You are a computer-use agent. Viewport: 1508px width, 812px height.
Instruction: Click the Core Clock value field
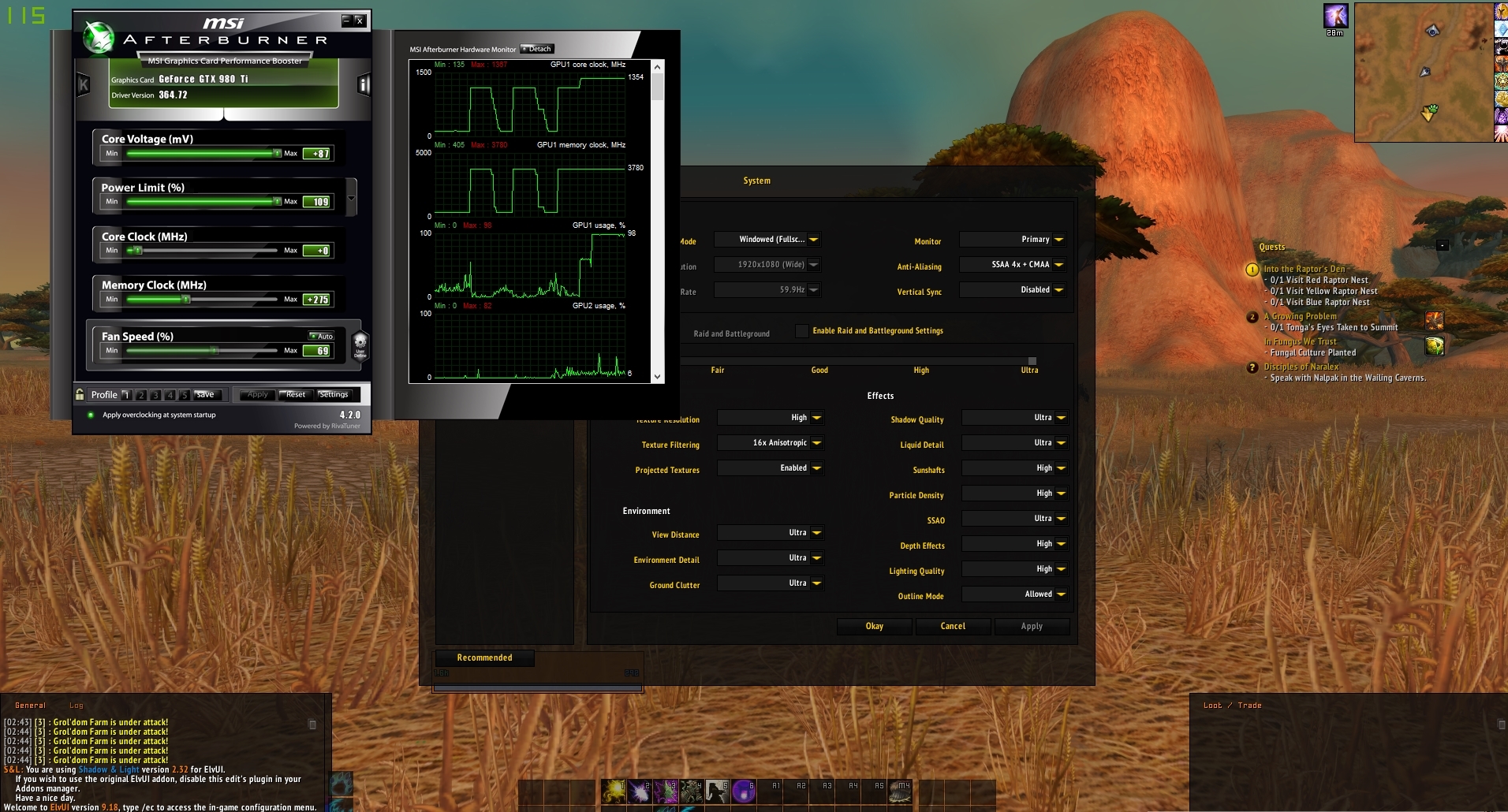tap(318, 251)
